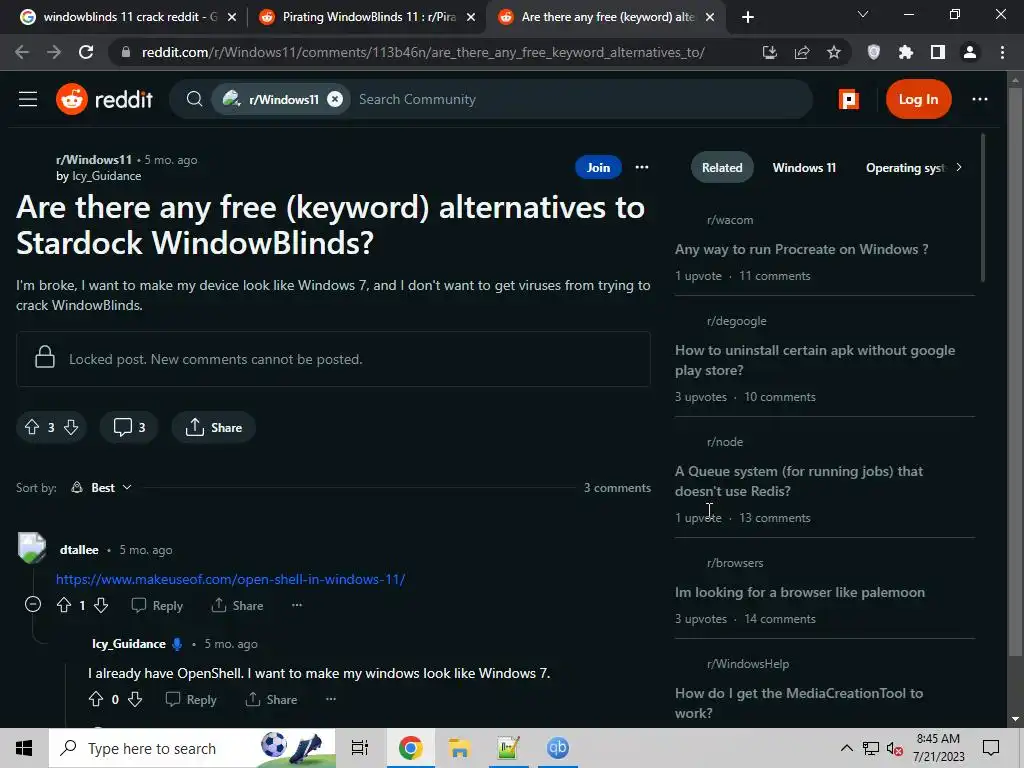1024x768 pixels.
Task: Open the header more options menu
Action: 980,99
